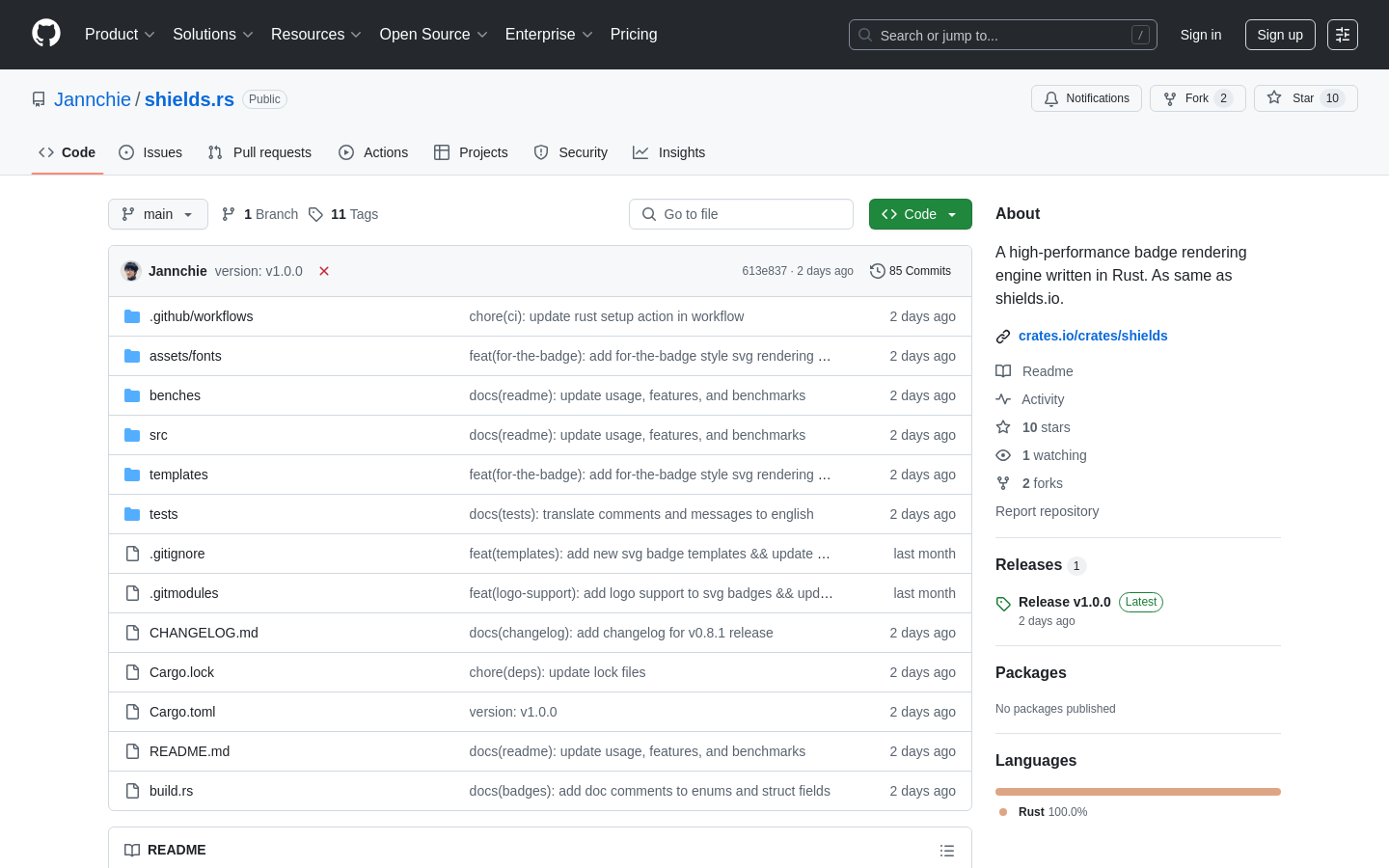The height and width of the screenshot is (868, 1389).
Task: Click the commits history clock icon
Action: (x=877, y=271)
